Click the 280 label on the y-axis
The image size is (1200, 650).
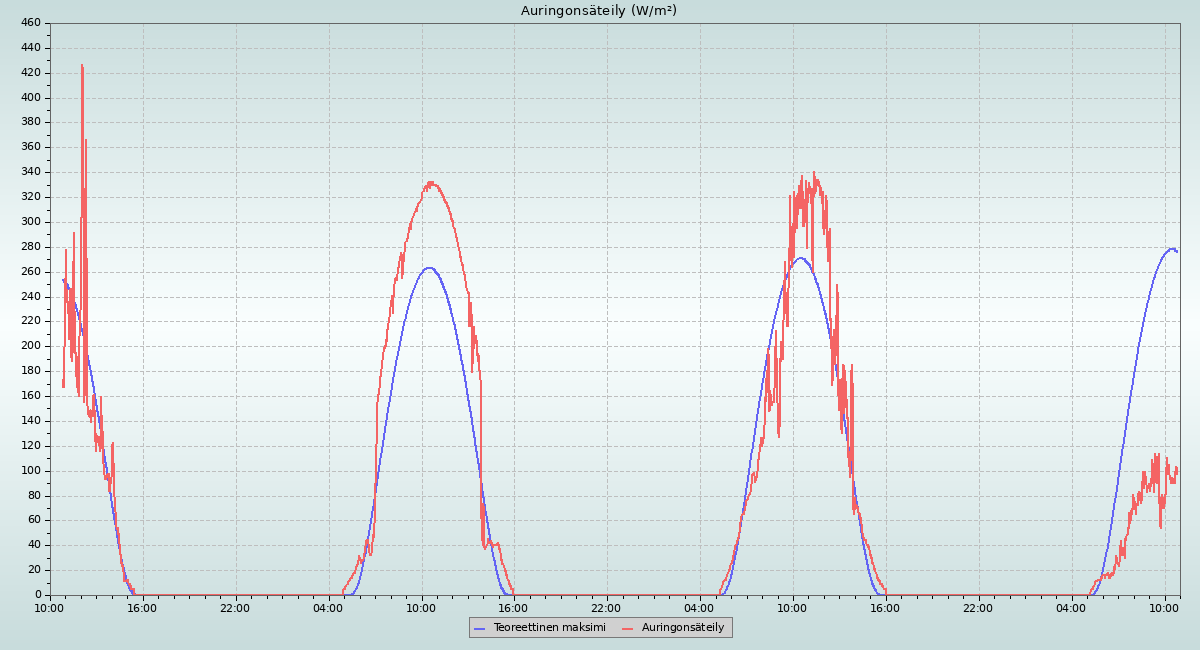[30, 247]
